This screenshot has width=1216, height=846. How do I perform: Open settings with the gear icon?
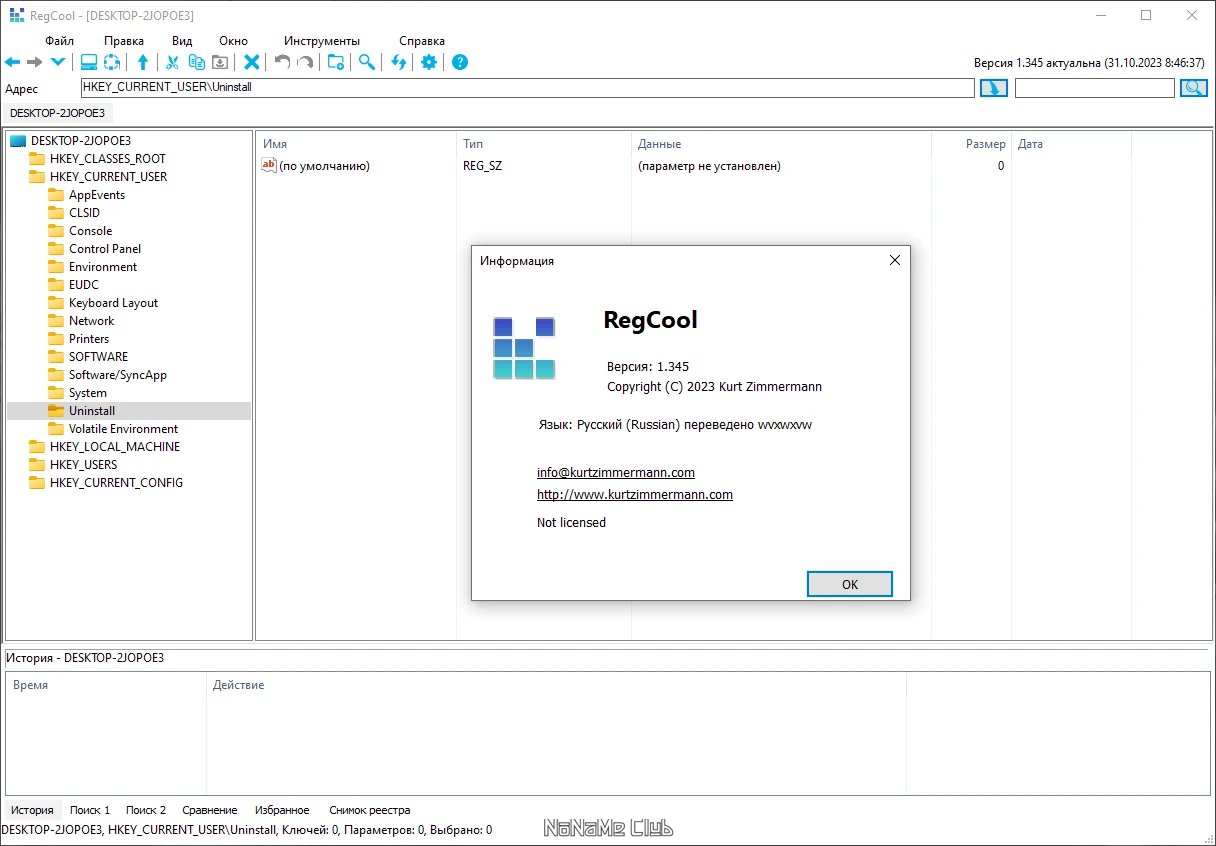click(x=429, y=62)
